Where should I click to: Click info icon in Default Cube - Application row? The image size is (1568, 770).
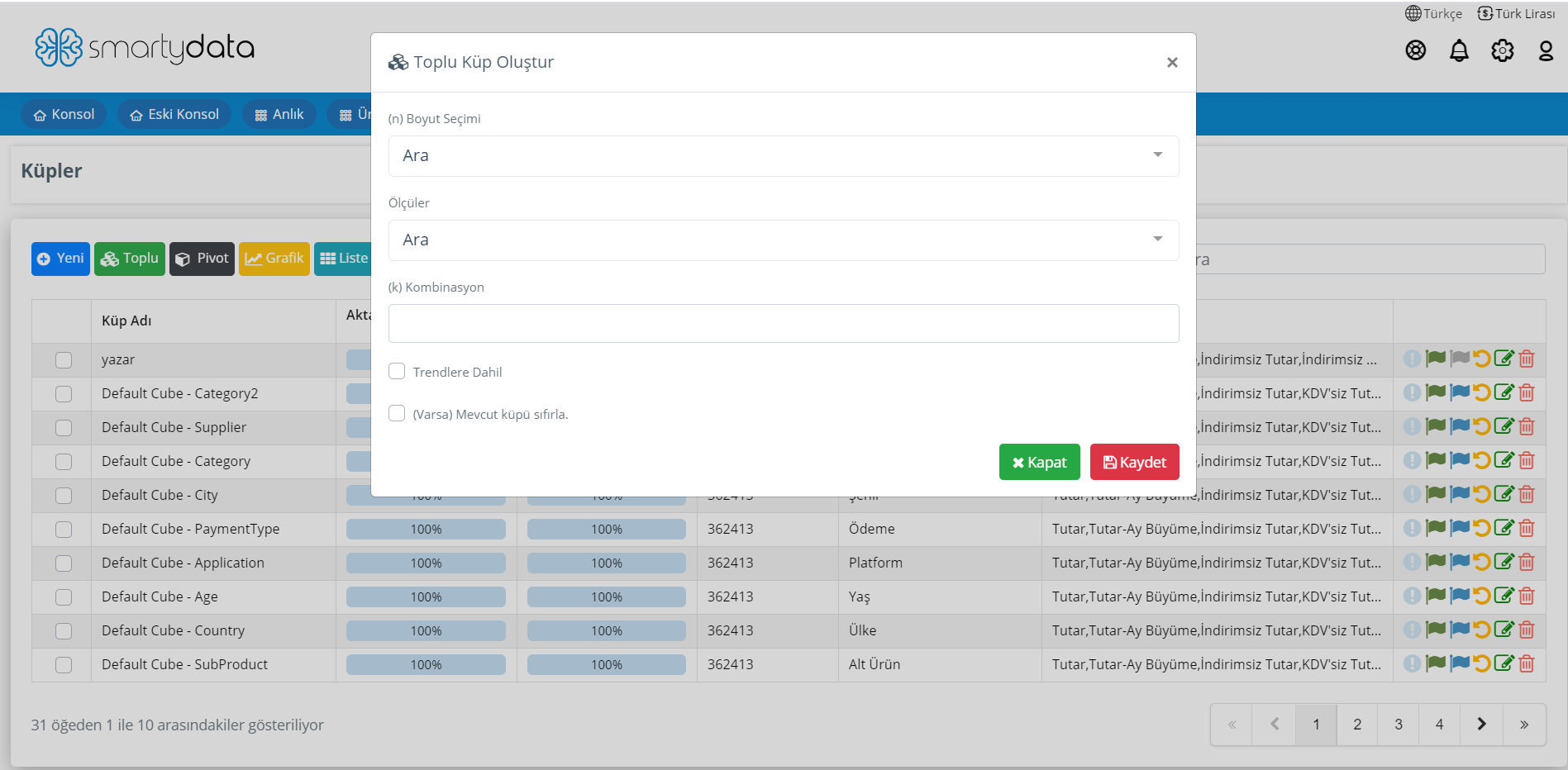click(1412, 562)
